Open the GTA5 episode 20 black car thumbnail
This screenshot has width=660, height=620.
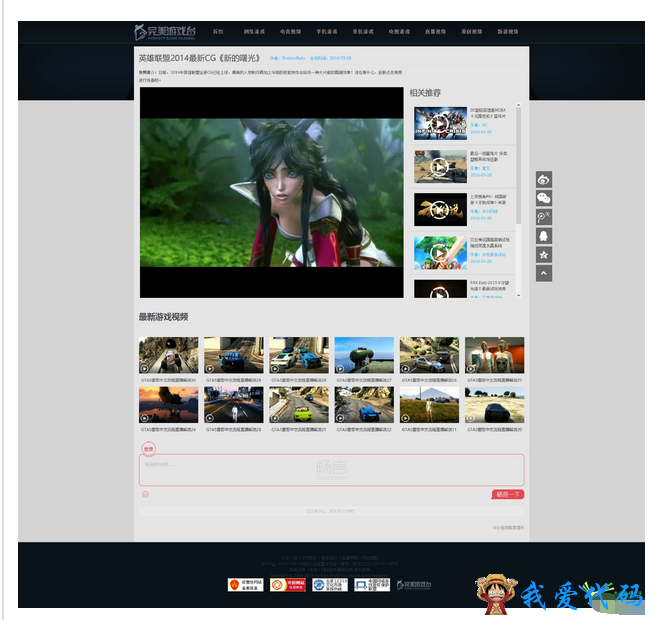[495, 405]
